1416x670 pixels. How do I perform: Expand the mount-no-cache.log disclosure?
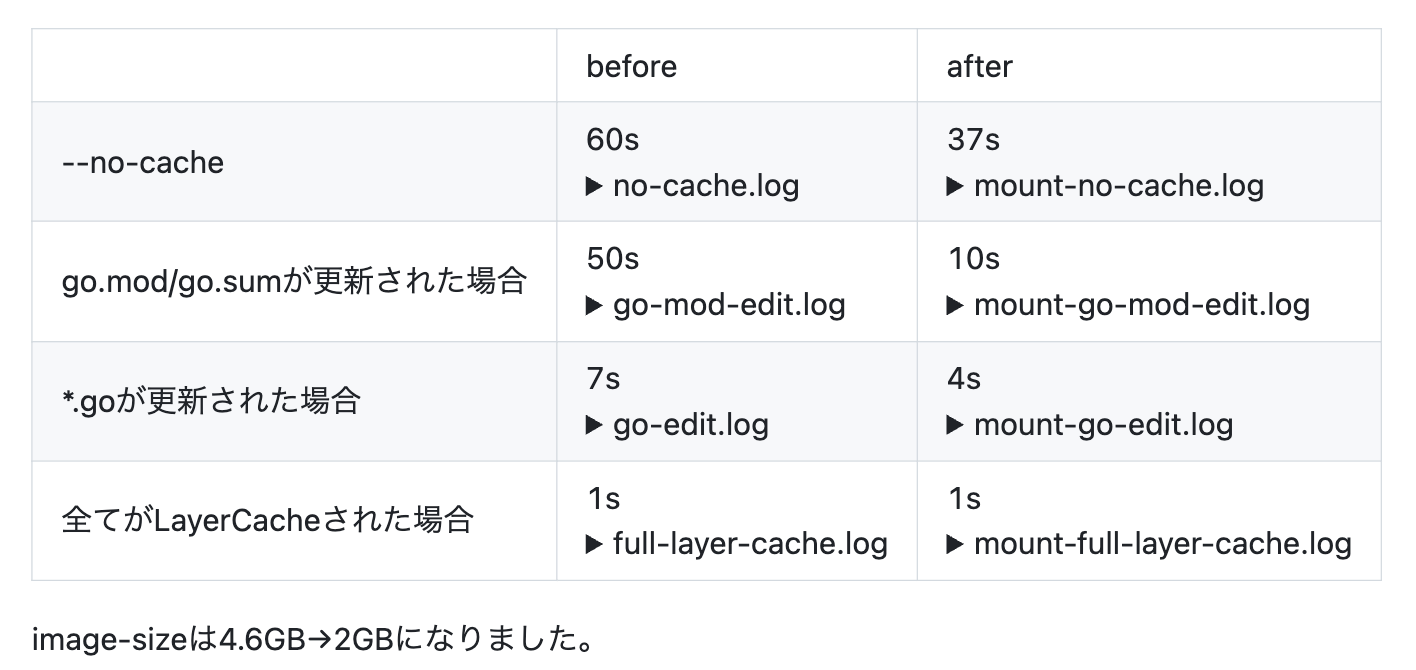click(1105, 186)
